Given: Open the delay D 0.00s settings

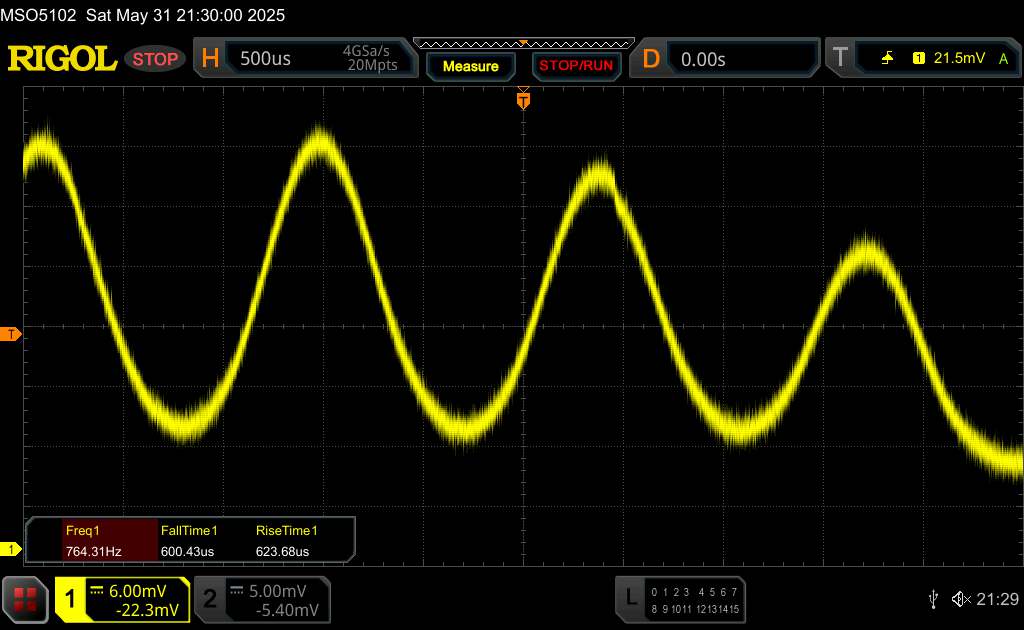Looking at the screenshot, I should pyautogui.click(x=728, y=59).
